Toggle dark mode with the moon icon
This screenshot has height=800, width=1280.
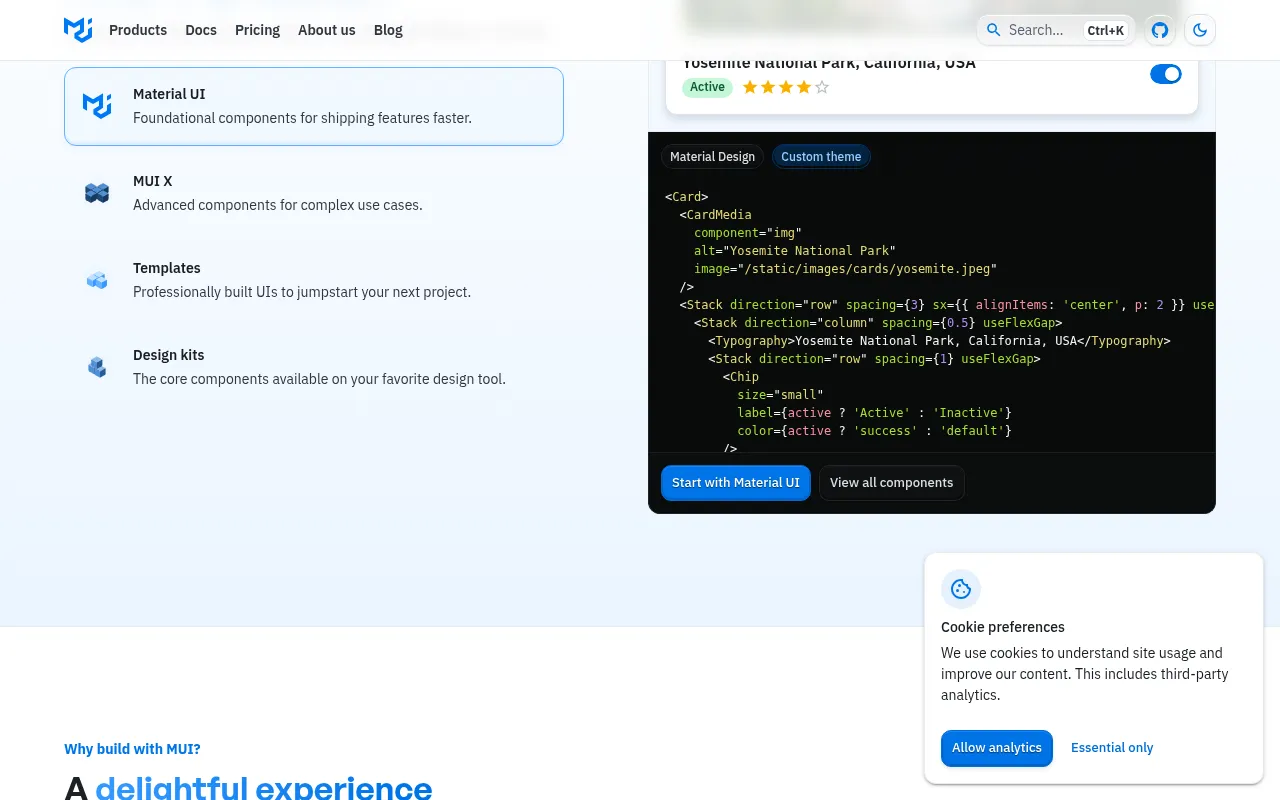point(1200,30)
